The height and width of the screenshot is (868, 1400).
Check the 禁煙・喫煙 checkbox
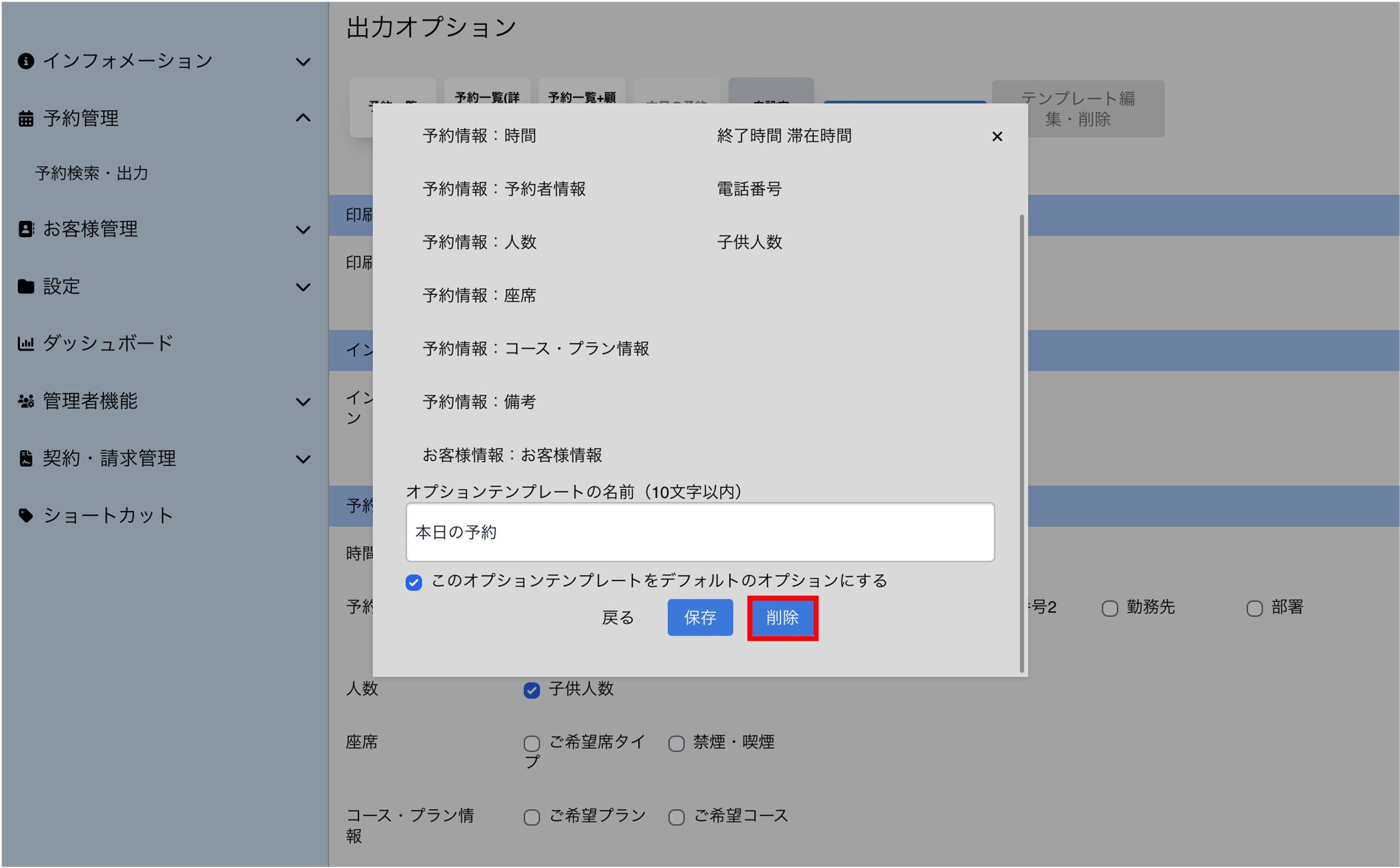676,743
